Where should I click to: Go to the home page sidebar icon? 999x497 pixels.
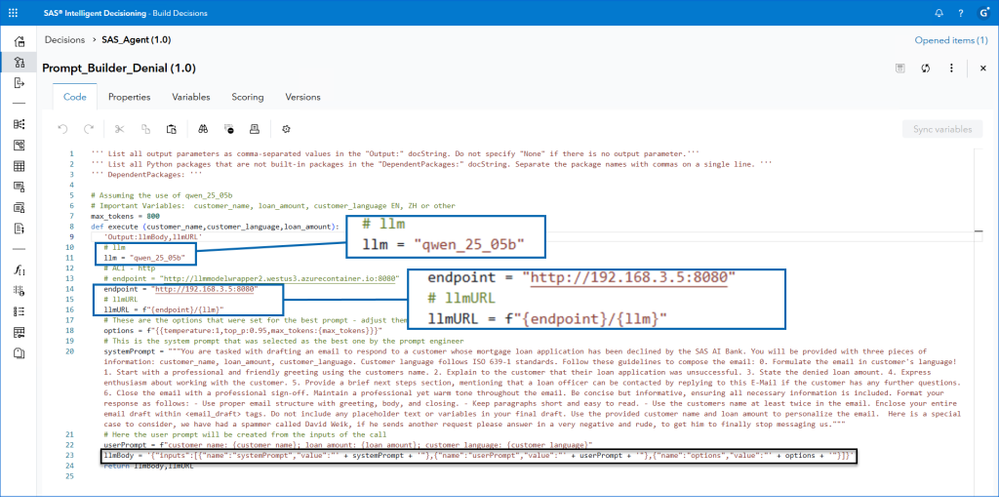pyautogui.click(x=19, y=41)
